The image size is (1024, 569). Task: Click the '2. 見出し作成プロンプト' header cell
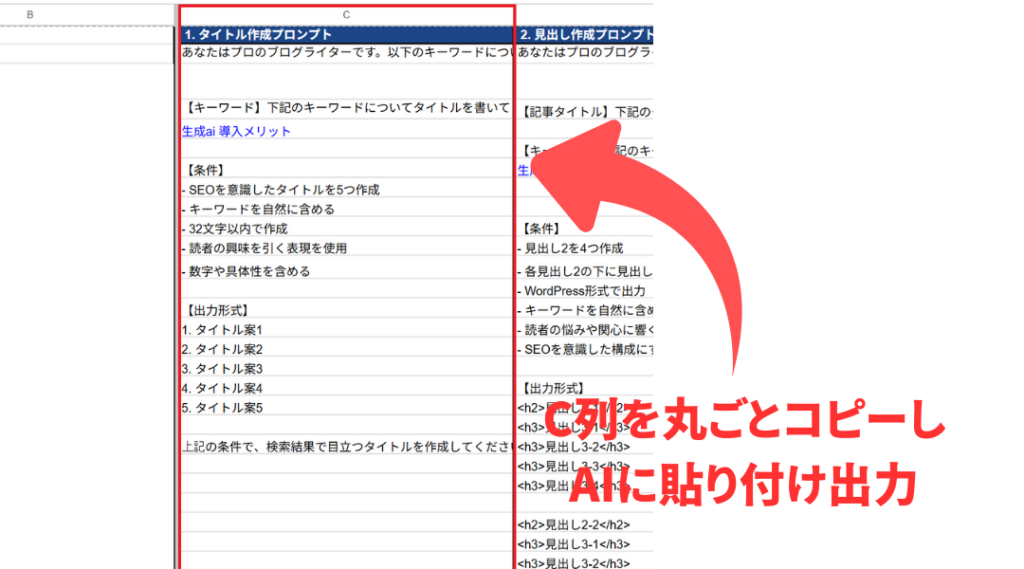[x=586, y=35]
